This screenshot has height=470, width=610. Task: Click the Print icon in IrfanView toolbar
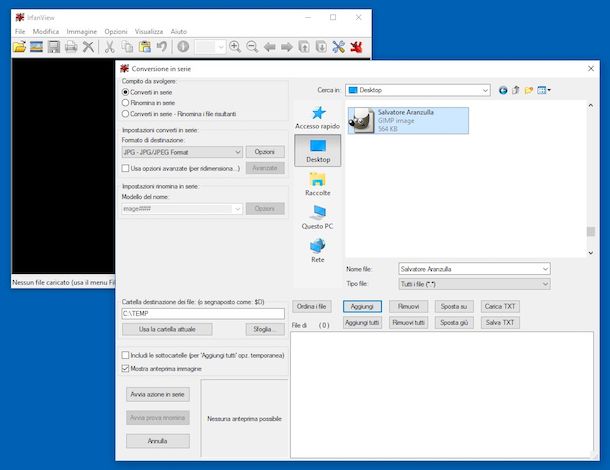pos(71,47)
